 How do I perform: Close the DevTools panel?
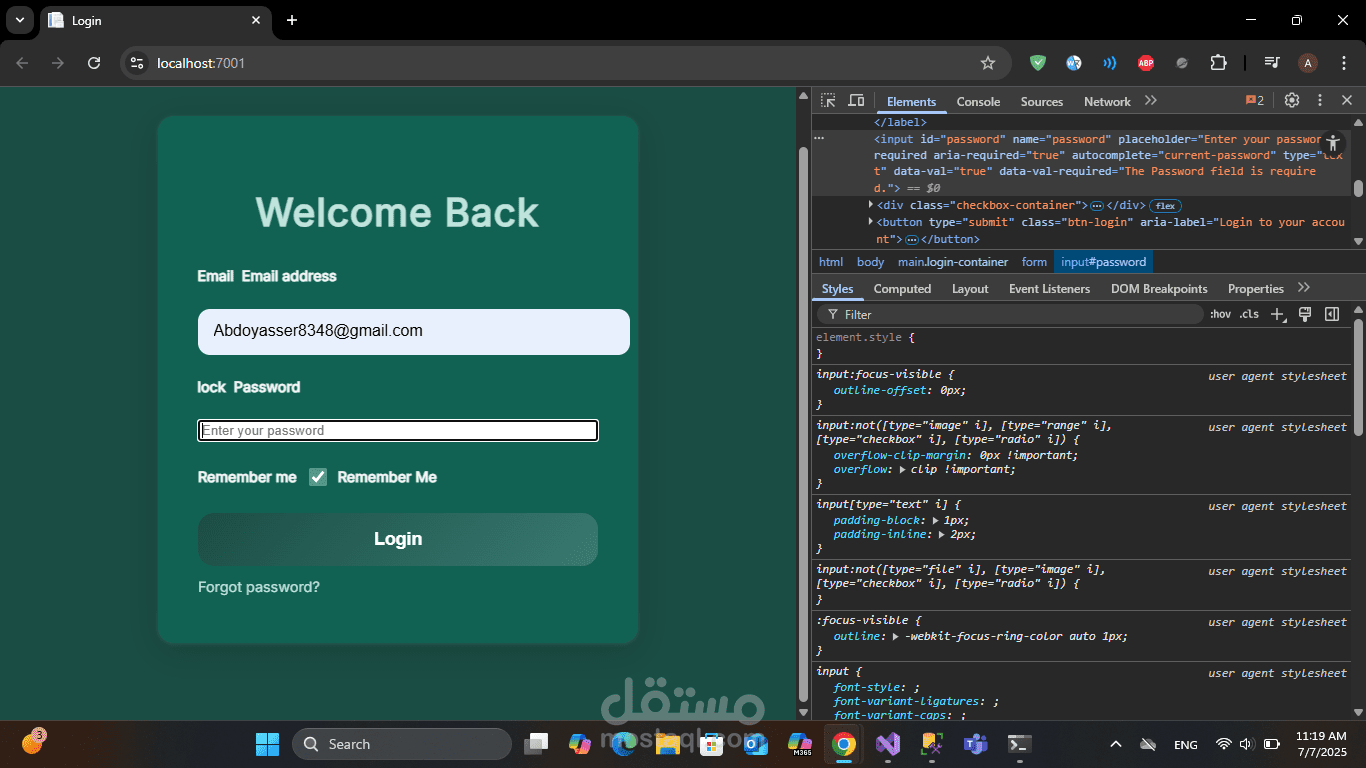pos(1347,100)
